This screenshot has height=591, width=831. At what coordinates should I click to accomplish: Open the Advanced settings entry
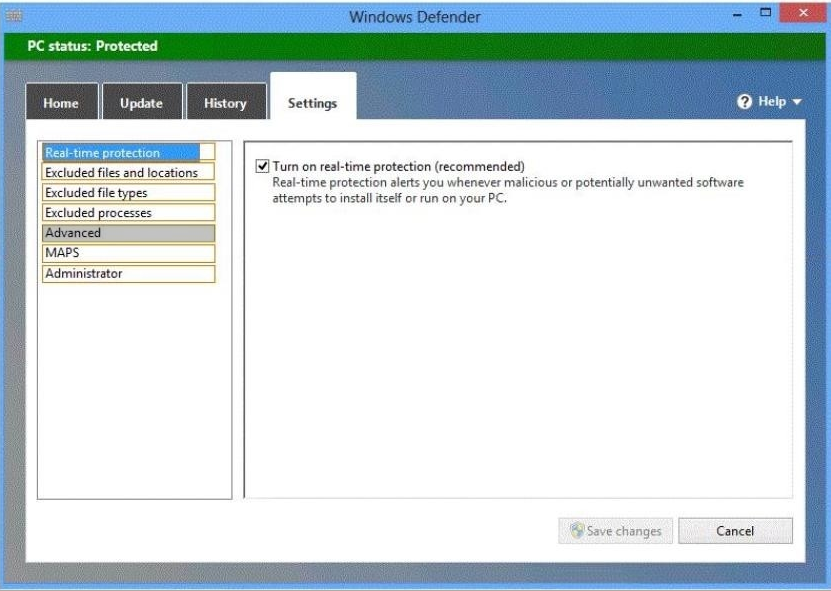[x=128, y=233]
